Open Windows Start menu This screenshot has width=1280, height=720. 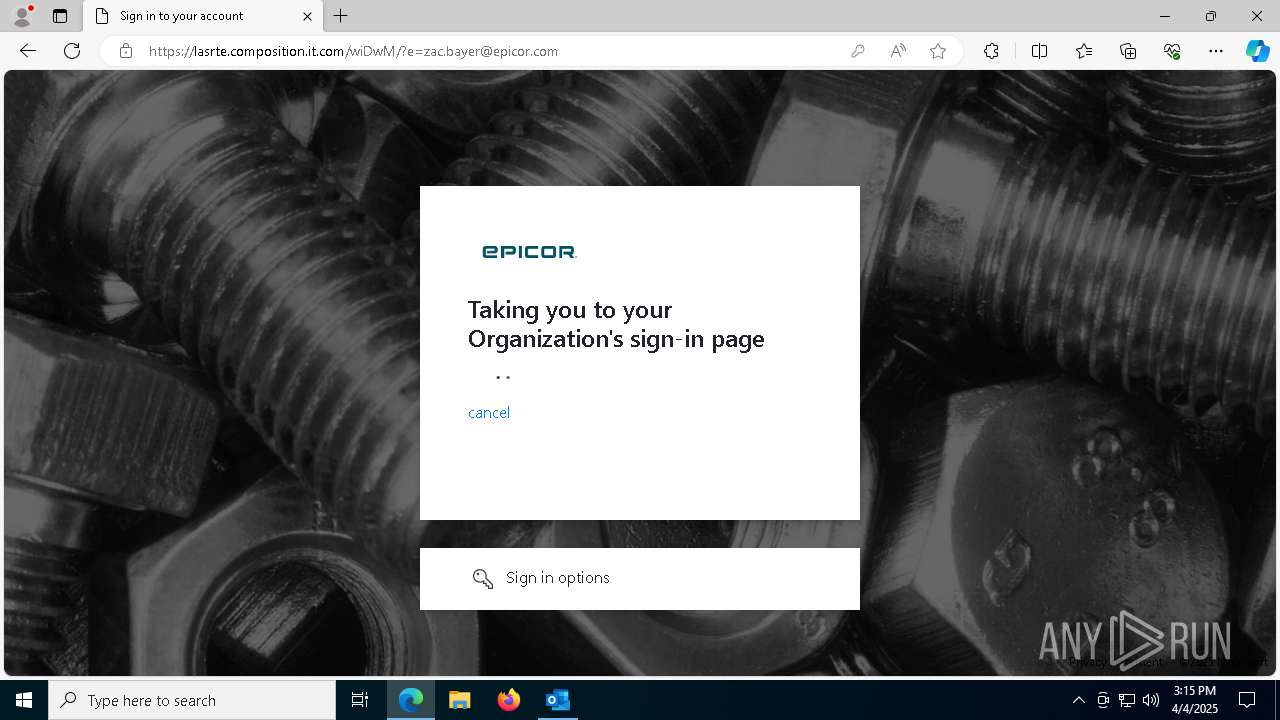pos(24,700)
